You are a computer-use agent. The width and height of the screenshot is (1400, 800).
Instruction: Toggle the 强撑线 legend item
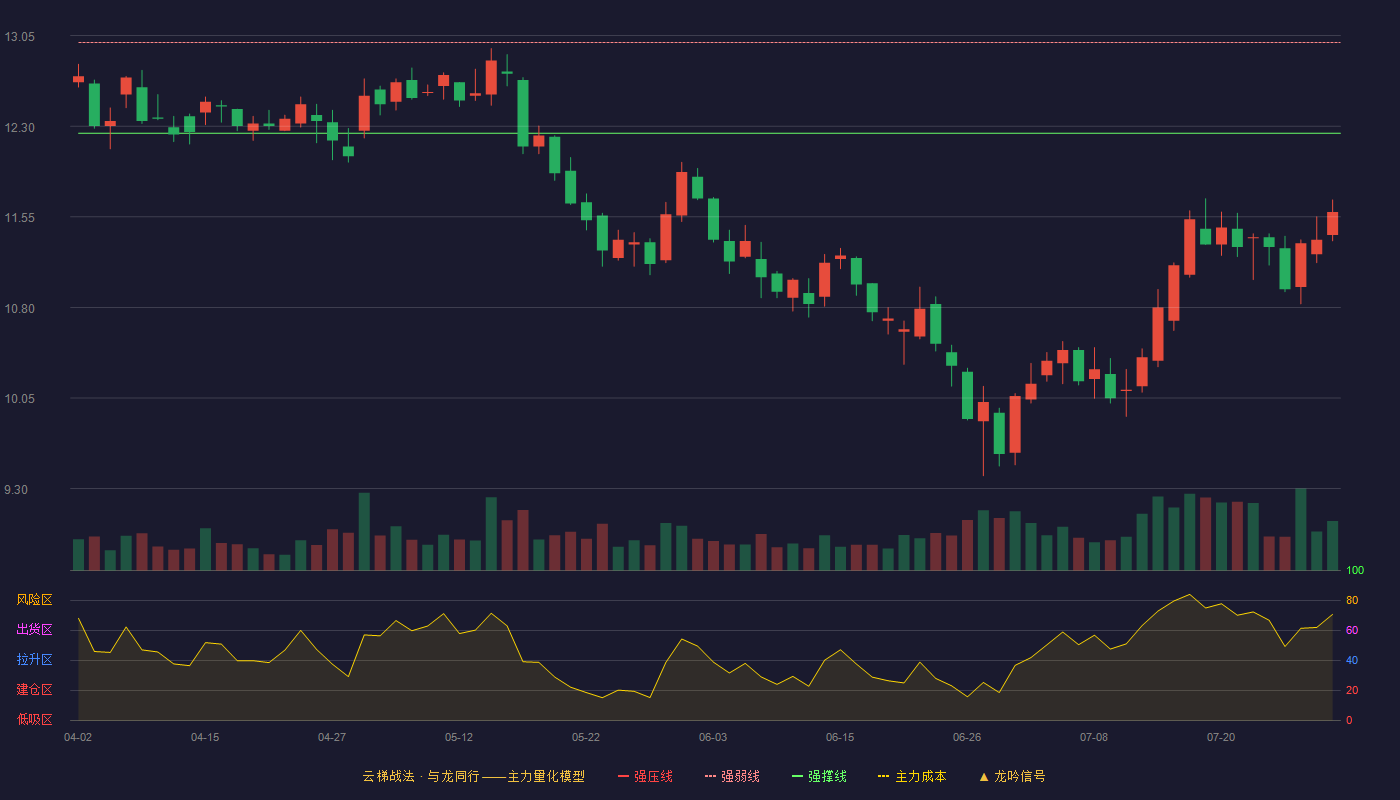819,776
